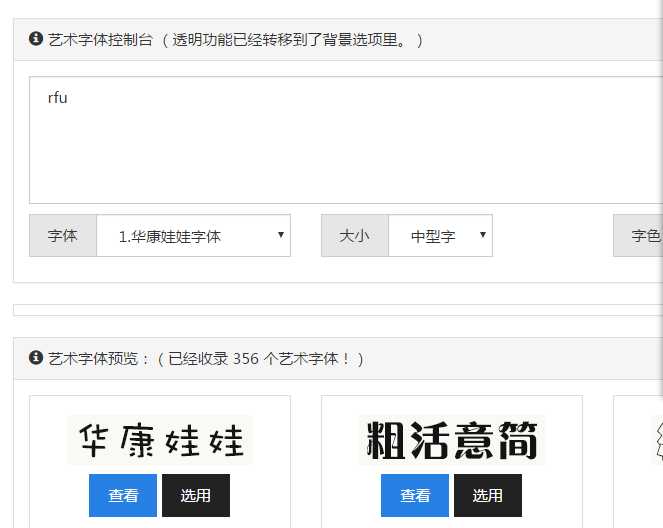Click the info icon beside 艺术字体控制台
Screen dimensions: 663x528
pyautogui.click(x=36, y=39)
